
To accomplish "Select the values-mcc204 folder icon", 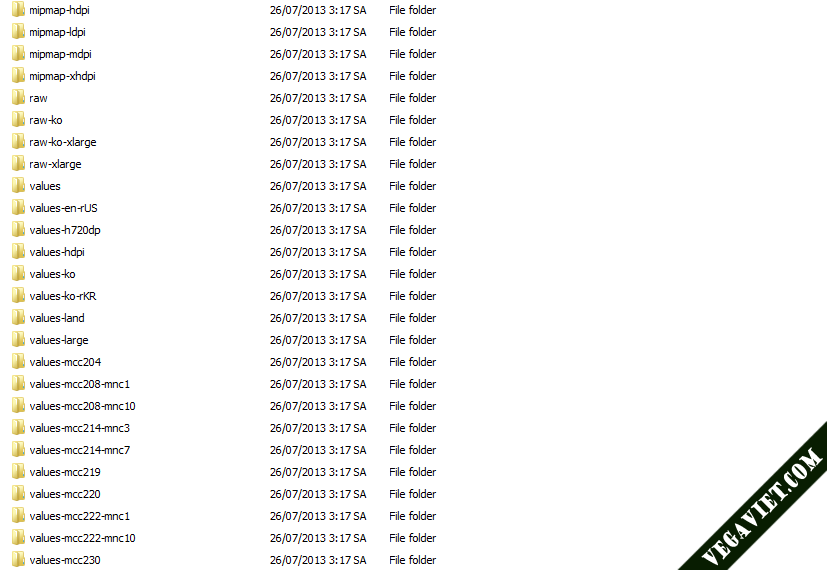I will [x=18, y=361].
